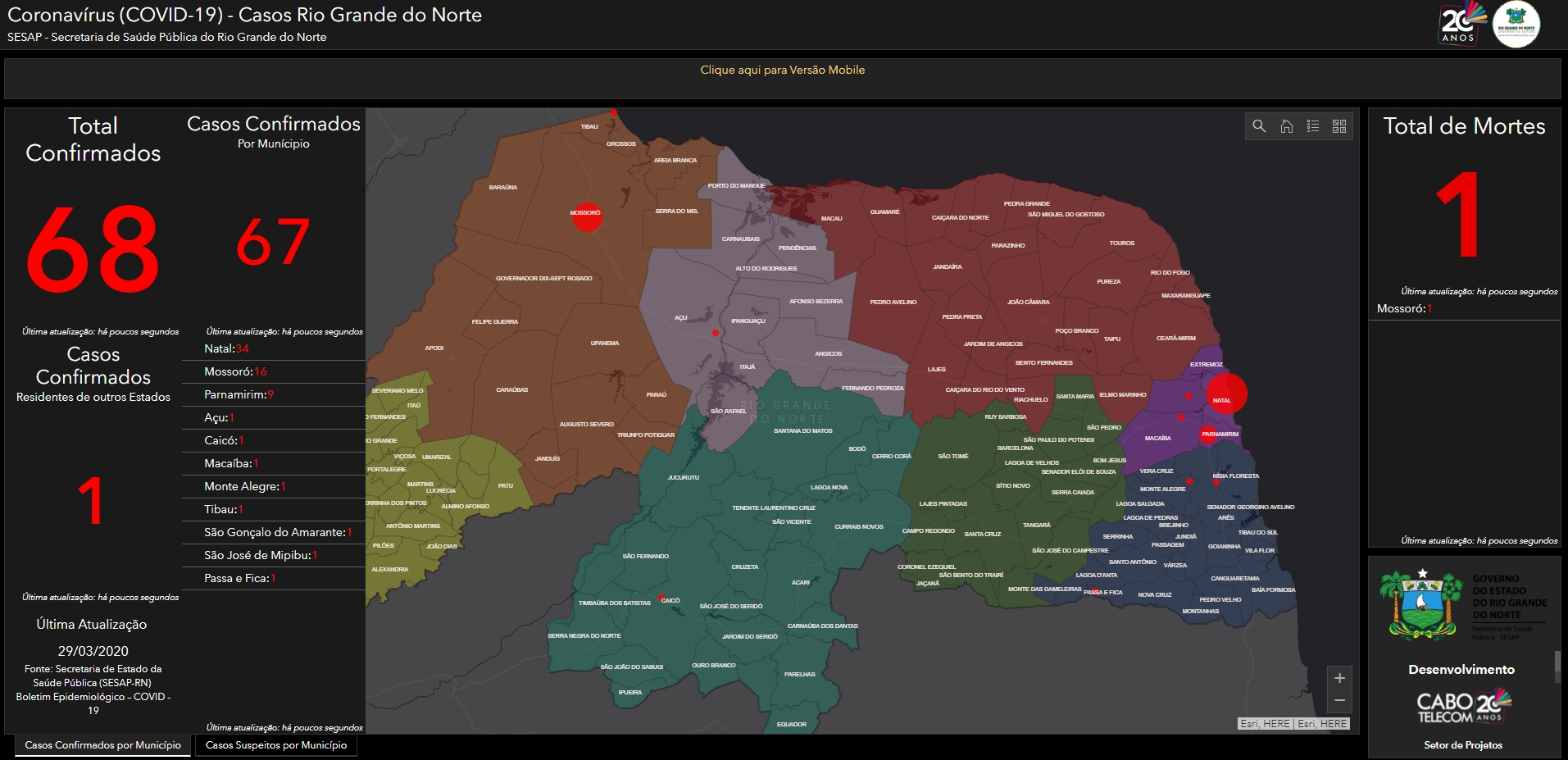Click the Cabo Telecom logo

click(x=1464, y=706)
